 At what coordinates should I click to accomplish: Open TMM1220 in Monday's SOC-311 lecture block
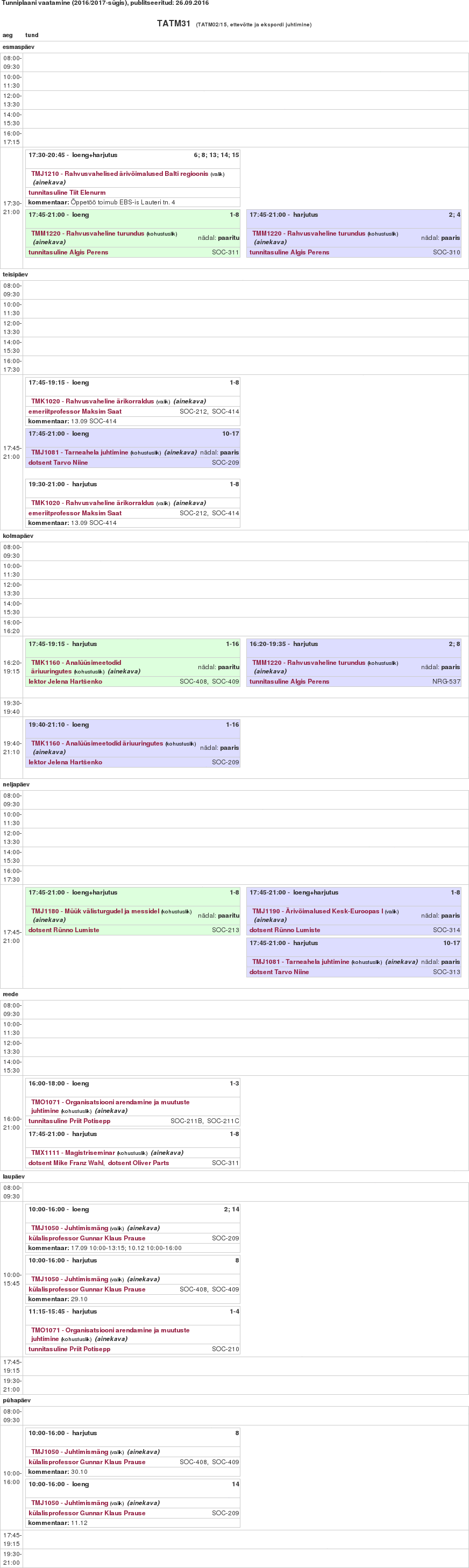[x=88, y=234]
